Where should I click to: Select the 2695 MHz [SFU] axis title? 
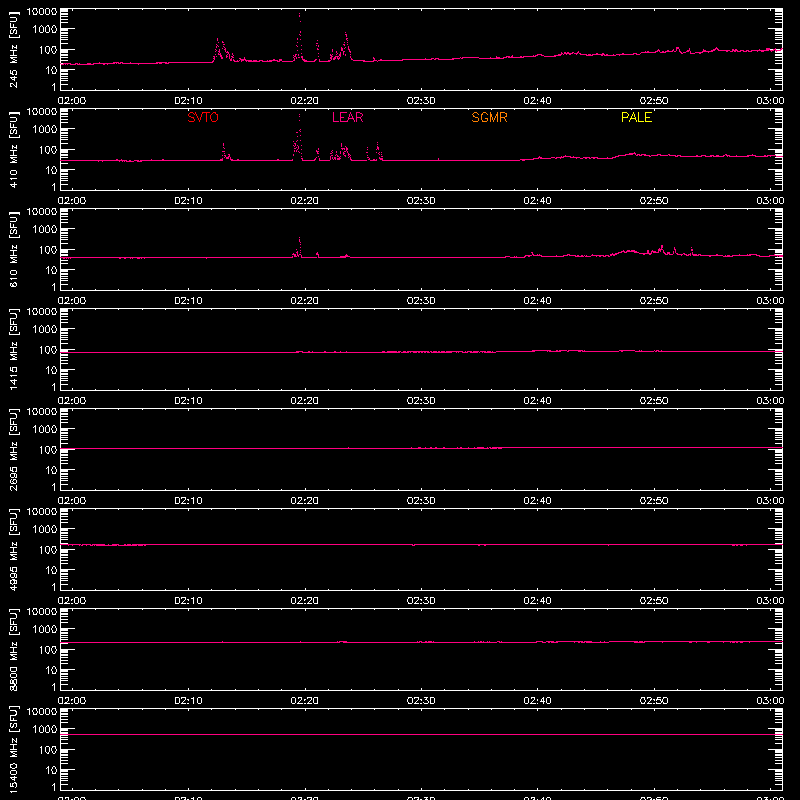tap(13, 449)
